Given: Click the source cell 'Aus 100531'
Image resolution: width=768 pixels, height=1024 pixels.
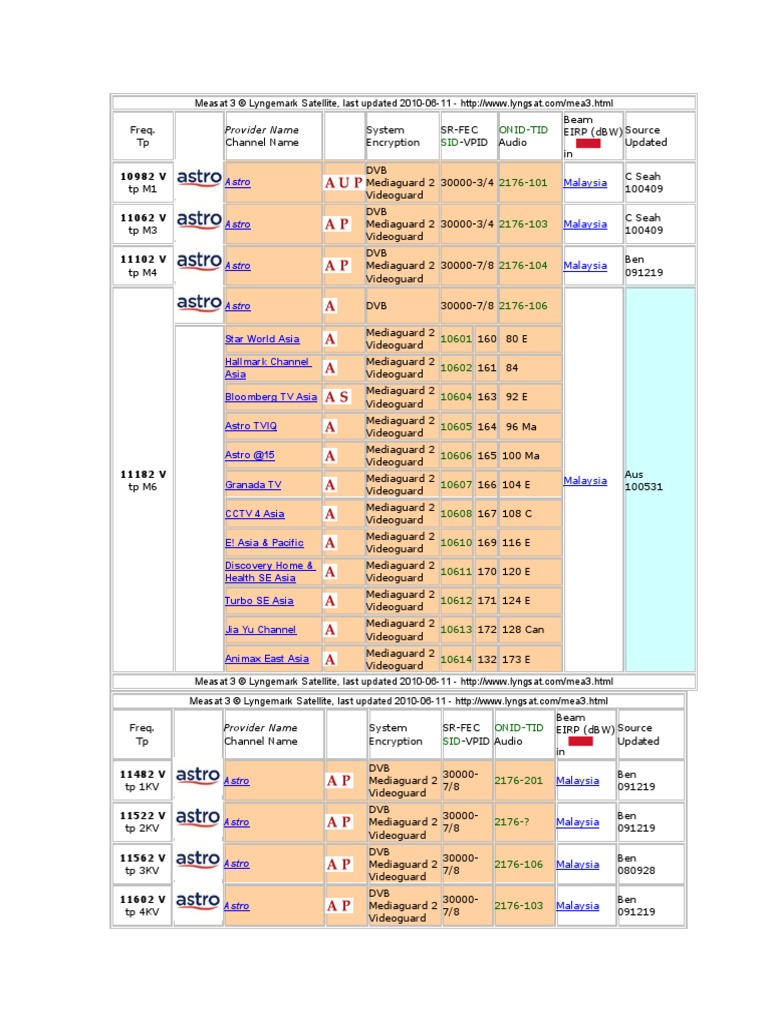Looking at the screenshot, I should point(660,481).
